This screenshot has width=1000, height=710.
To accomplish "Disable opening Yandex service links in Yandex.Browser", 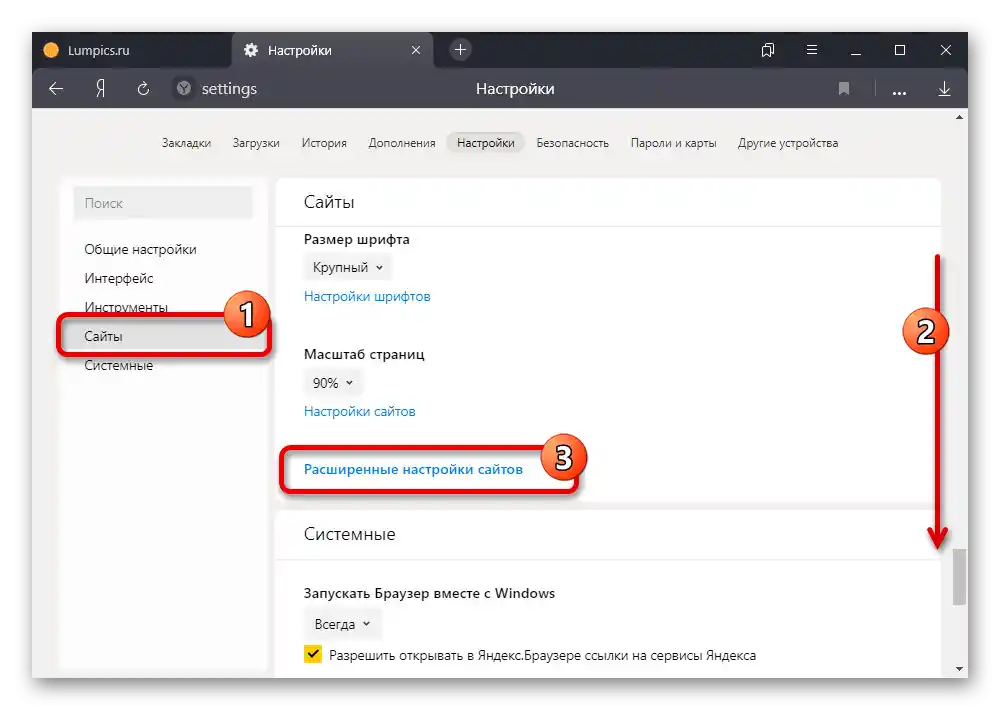I will 313,654.
